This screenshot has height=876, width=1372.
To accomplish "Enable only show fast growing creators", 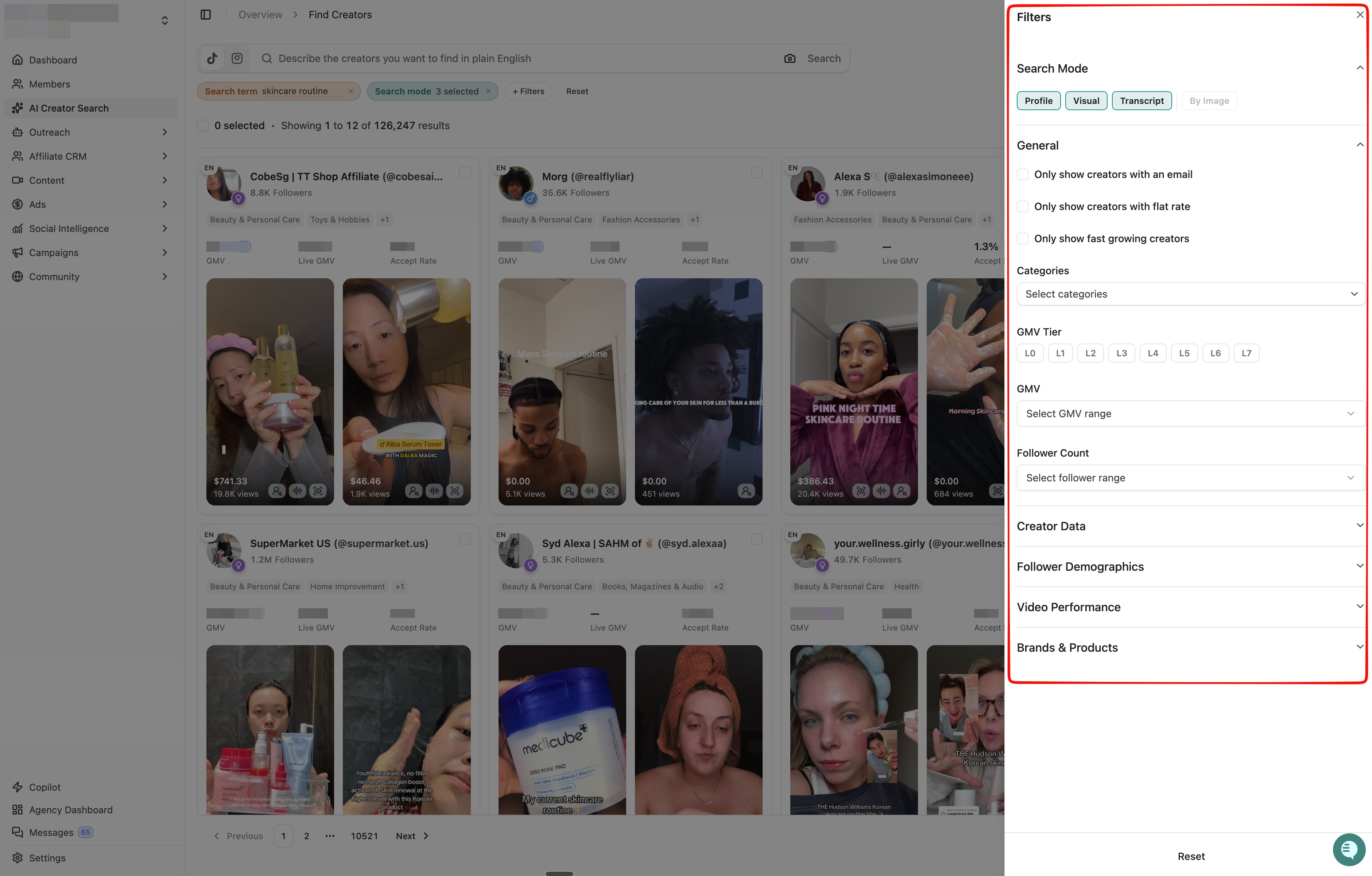I will click(1023, 238).
